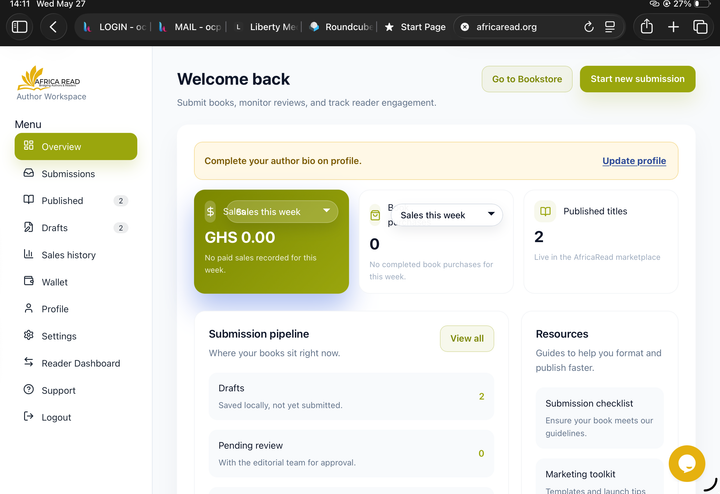Open Submissions in the sidebar menu
Viewport: 720px width, 494px height.
click(x=76, y=174)
